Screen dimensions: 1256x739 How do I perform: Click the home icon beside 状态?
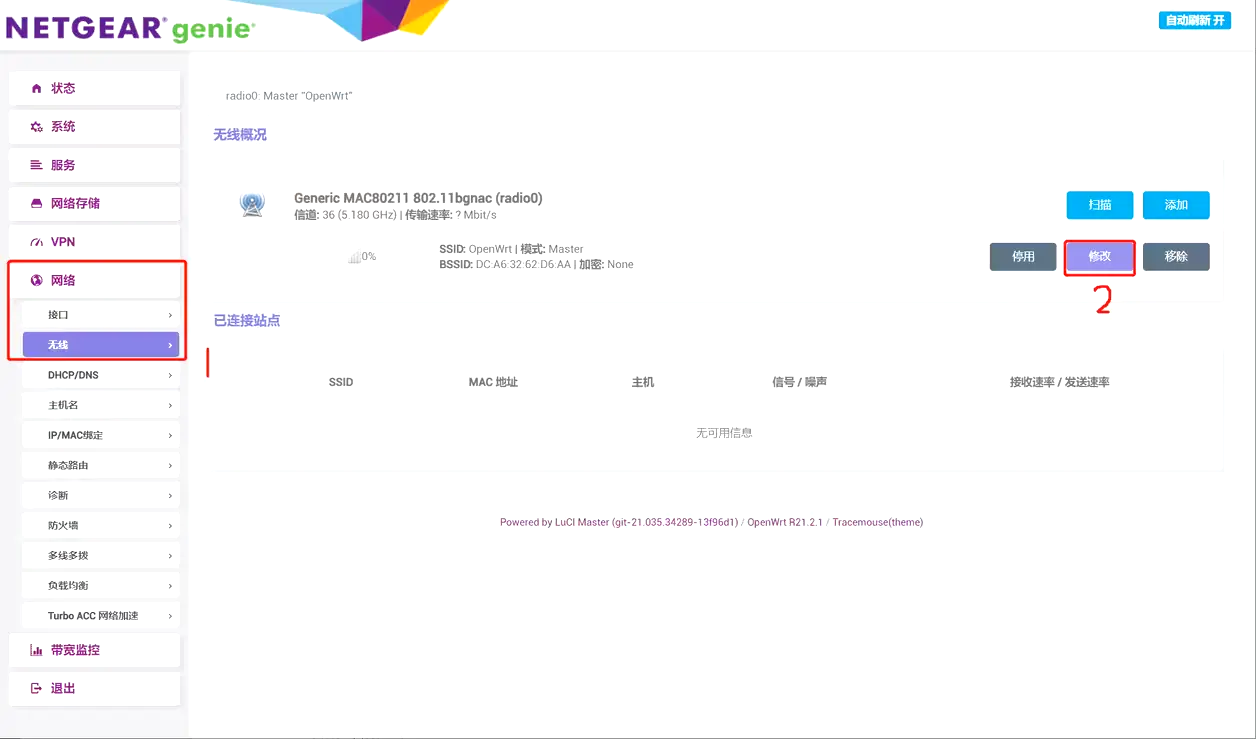(37, 89)
